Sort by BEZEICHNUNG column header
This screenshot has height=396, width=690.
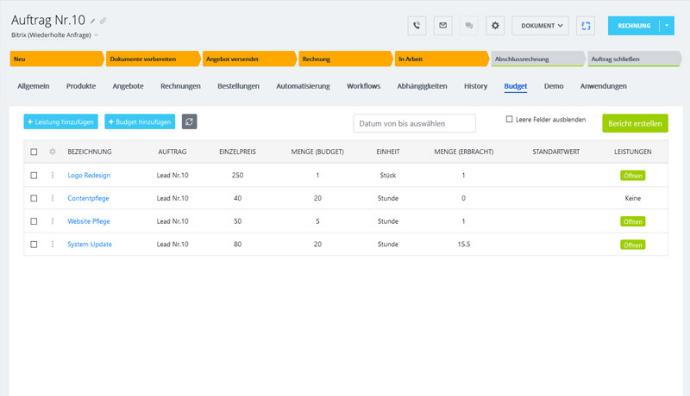pos(89,152)
